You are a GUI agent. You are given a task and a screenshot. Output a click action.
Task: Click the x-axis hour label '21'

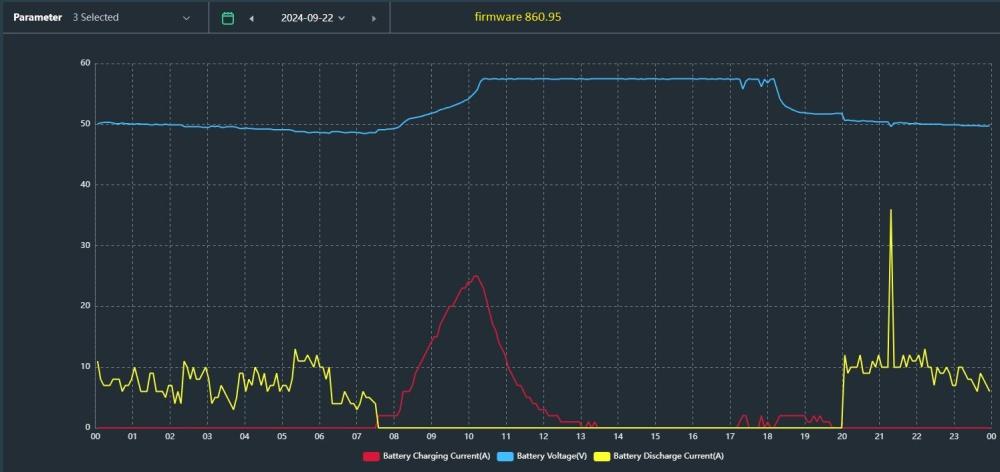click(x=879, y=437)
